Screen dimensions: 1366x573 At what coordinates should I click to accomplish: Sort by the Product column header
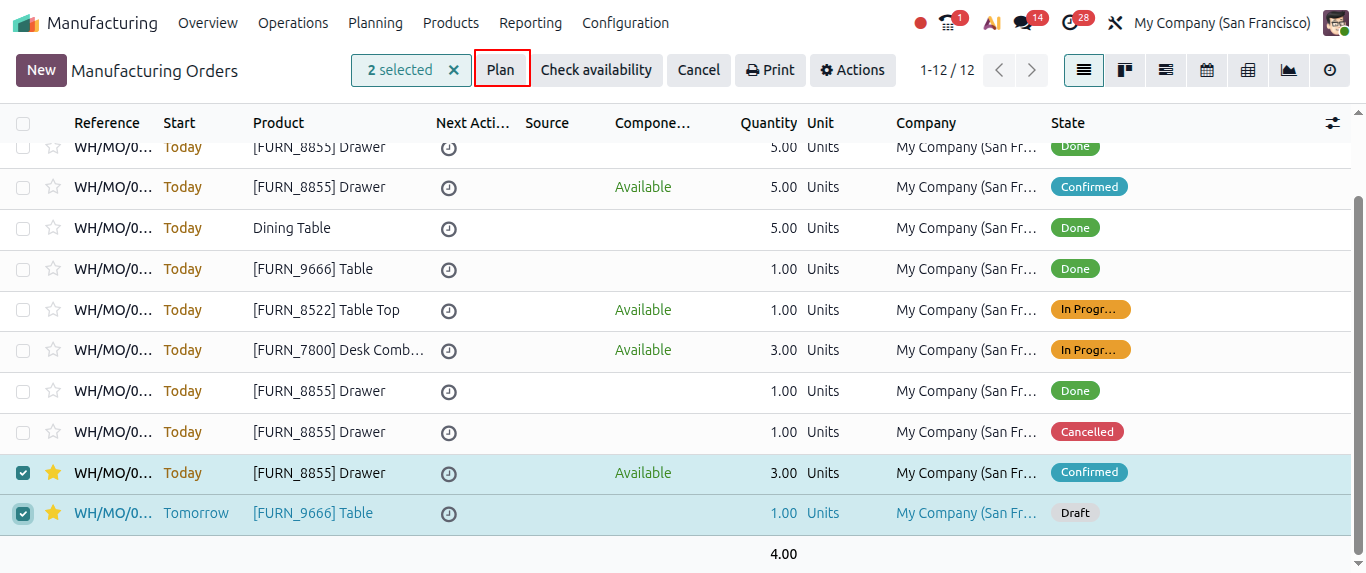(x=278, y=123)
